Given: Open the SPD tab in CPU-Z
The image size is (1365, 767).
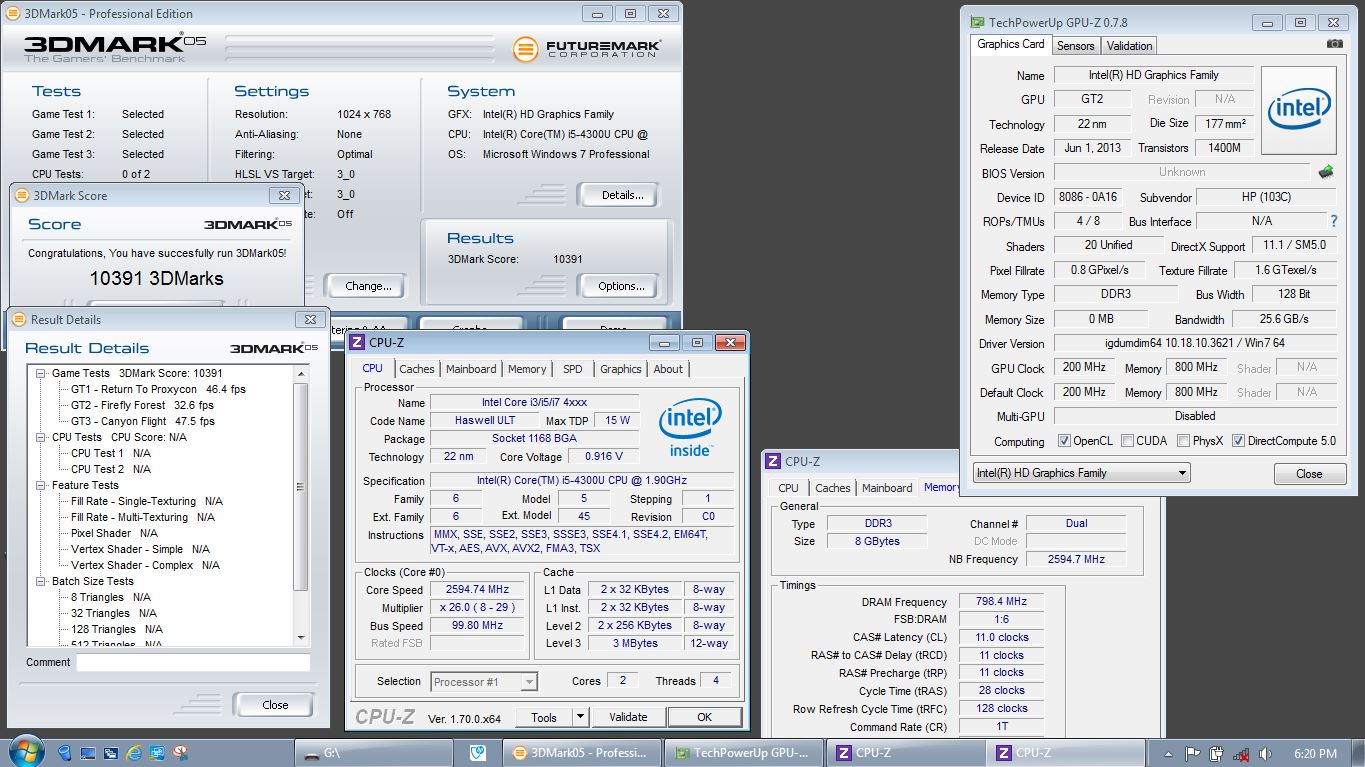Looking at the screenshot, I should 572,369.
